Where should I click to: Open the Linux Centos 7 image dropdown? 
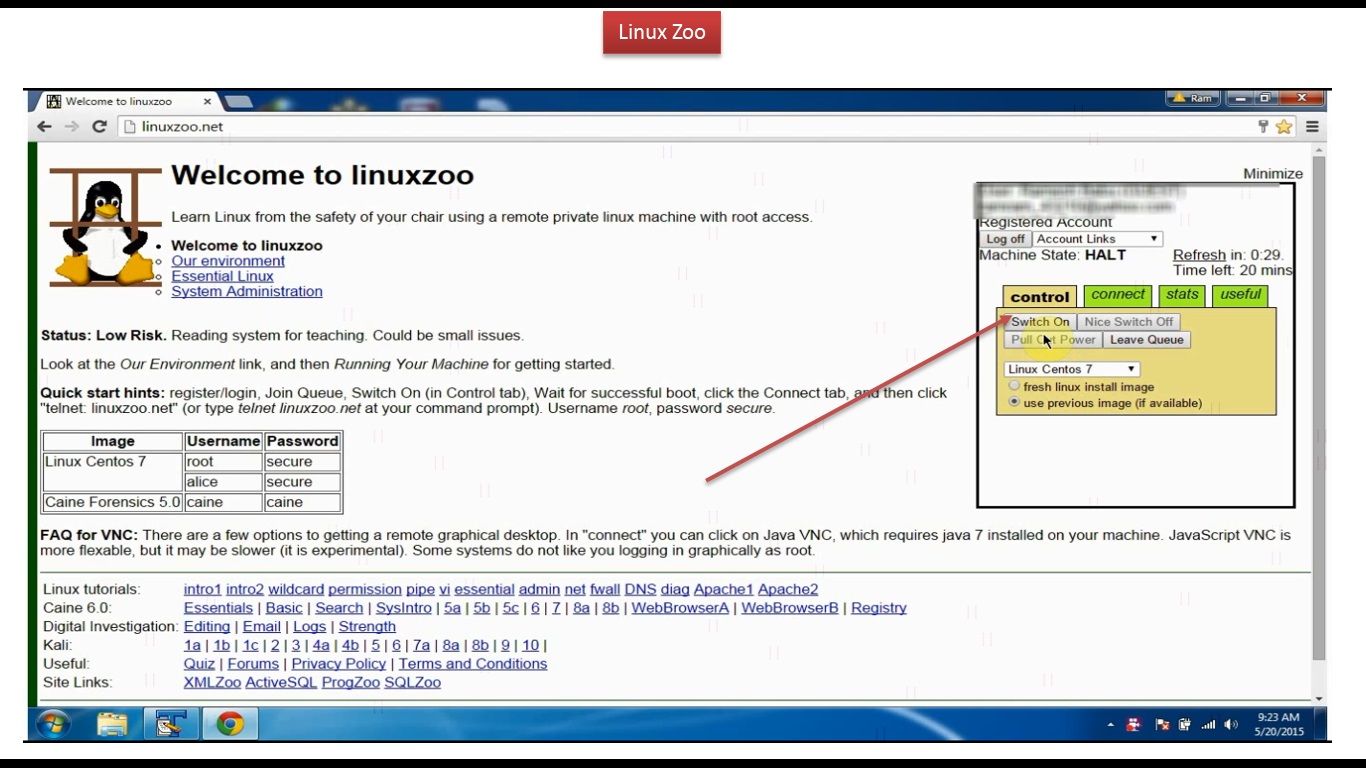1071,369
